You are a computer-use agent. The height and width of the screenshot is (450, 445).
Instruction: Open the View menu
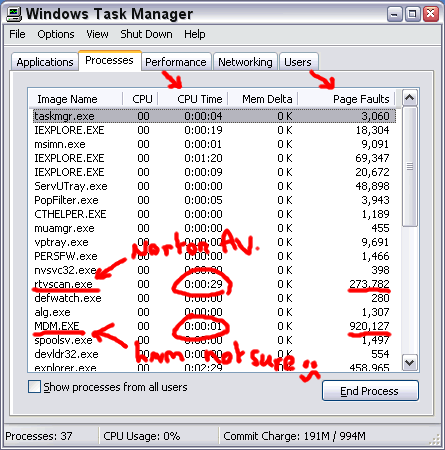click(x=97, y=34)
